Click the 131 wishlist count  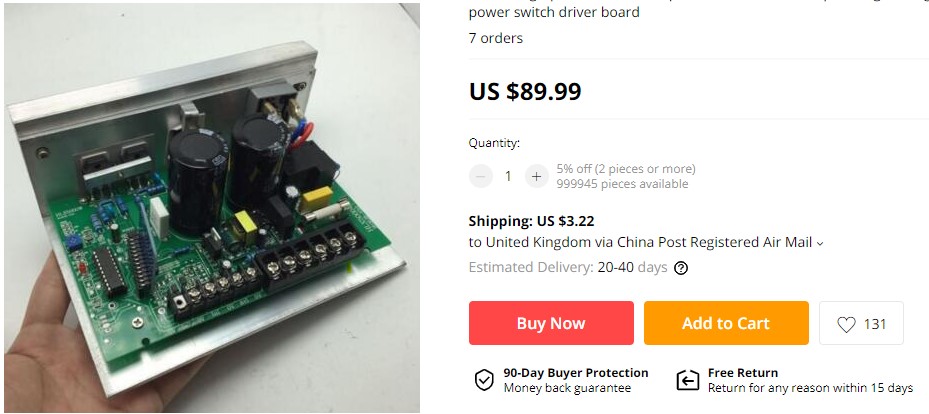tap(874, 324)
